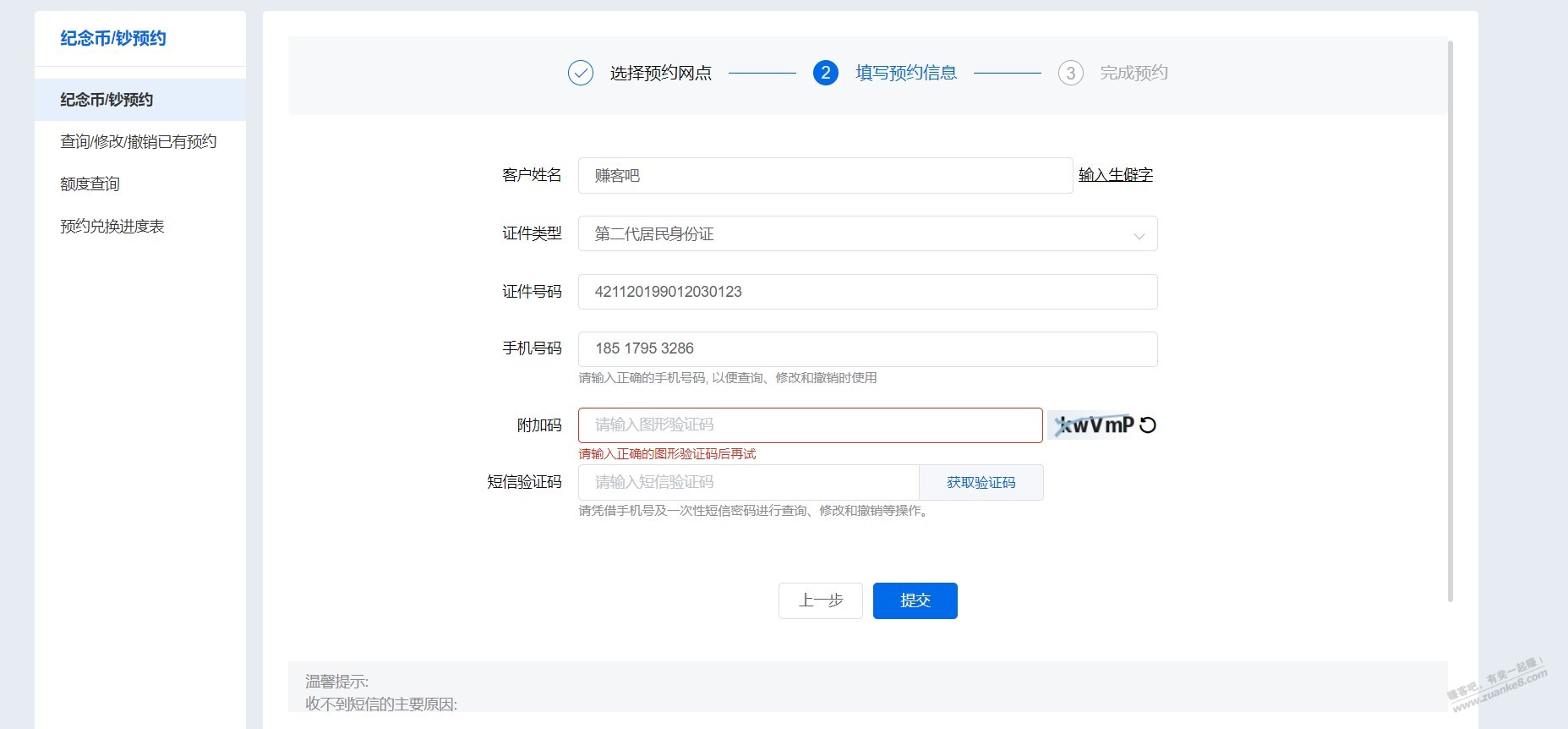Click the hint text below the 手机号码 field

[728, 378]
